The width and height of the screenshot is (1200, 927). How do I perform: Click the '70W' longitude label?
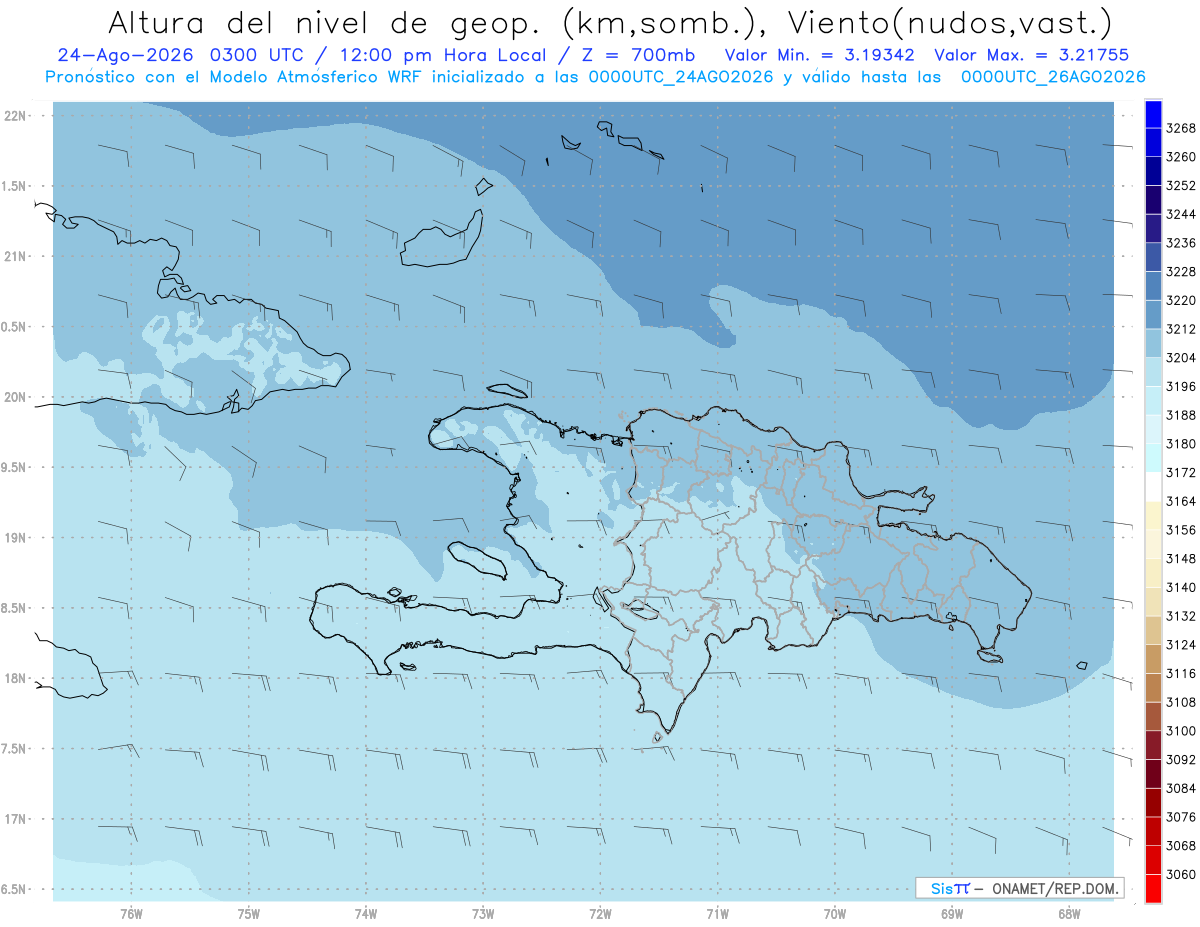click(835, 914)
